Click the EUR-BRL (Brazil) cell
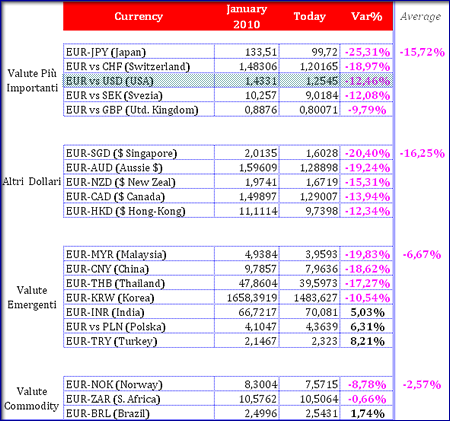 139,413
